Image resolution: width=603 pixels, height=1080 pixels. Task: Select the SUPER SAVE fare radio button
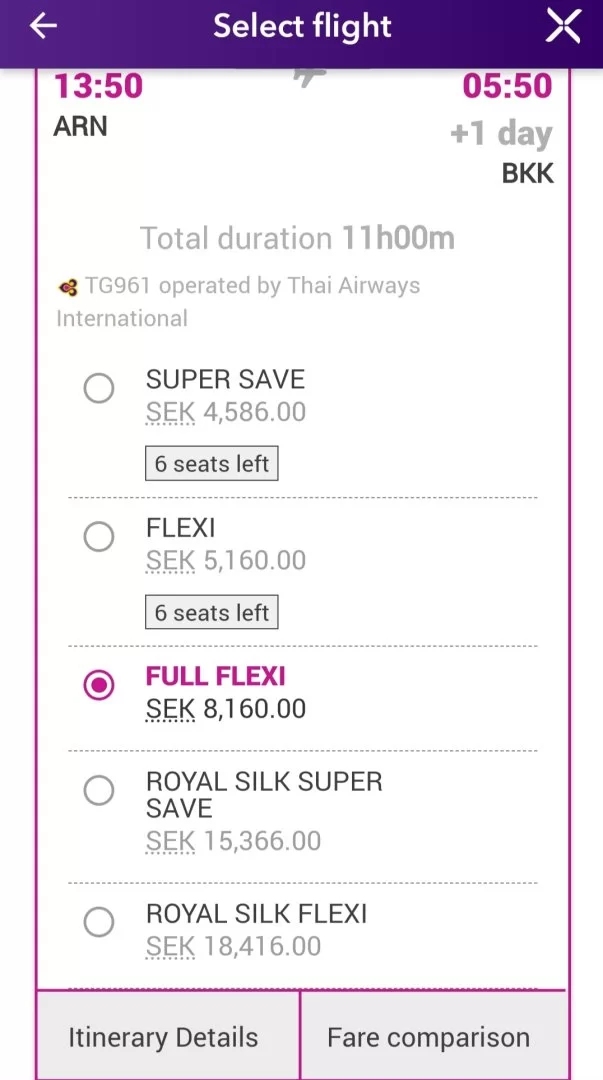(x=99, y=387)
